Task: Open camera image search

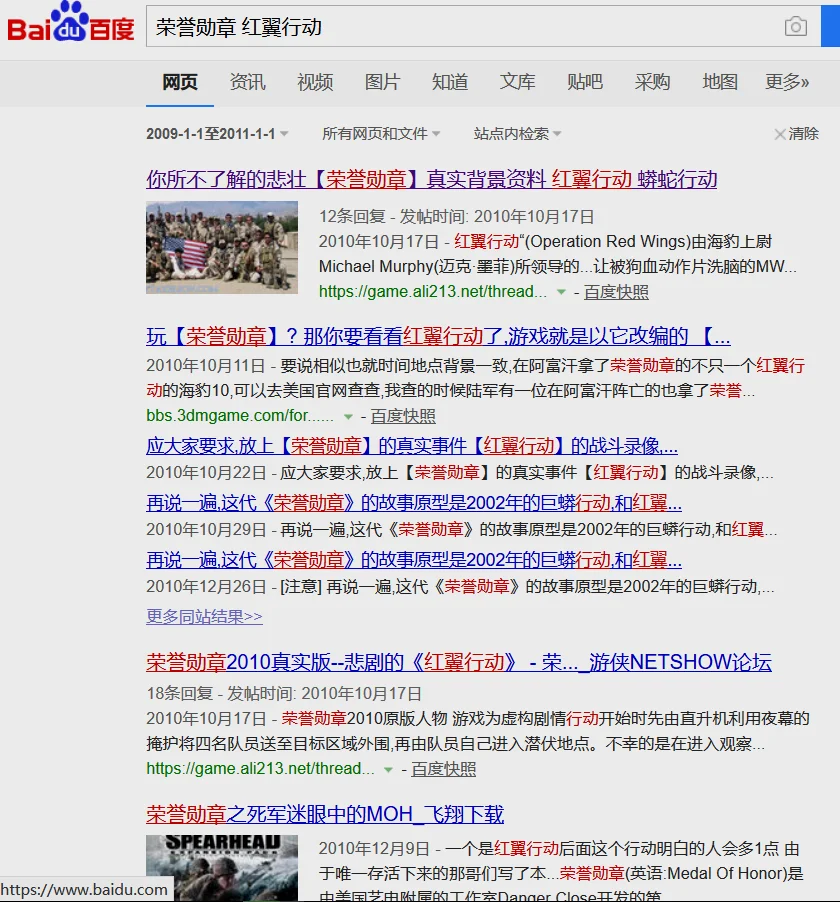Action: [796, 26]
